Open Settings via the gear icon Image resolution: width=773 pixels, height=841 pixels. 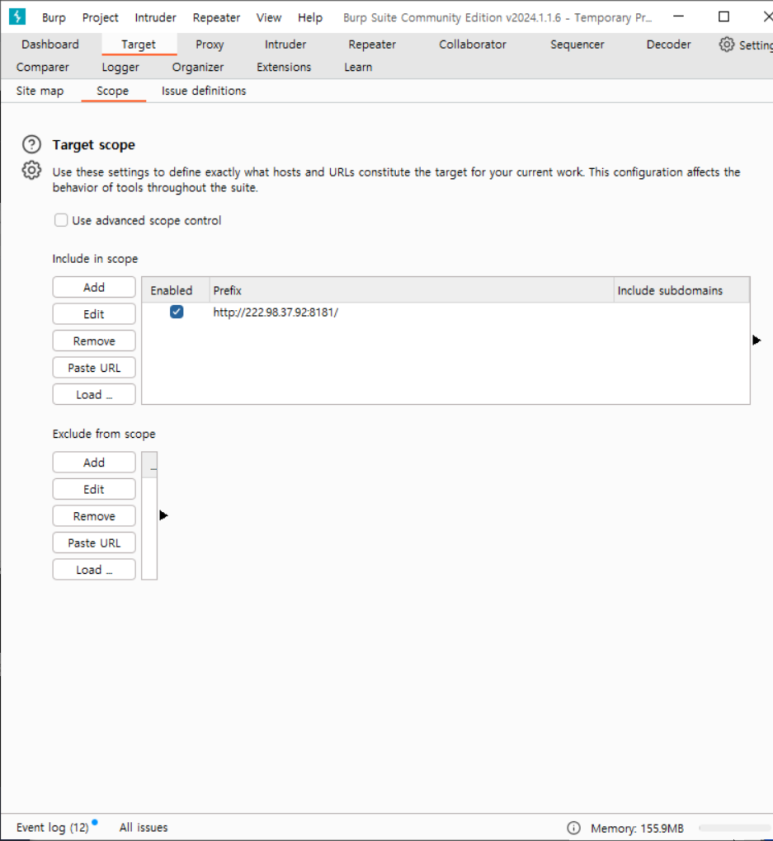pyautogui.click(x=726, y=45)
